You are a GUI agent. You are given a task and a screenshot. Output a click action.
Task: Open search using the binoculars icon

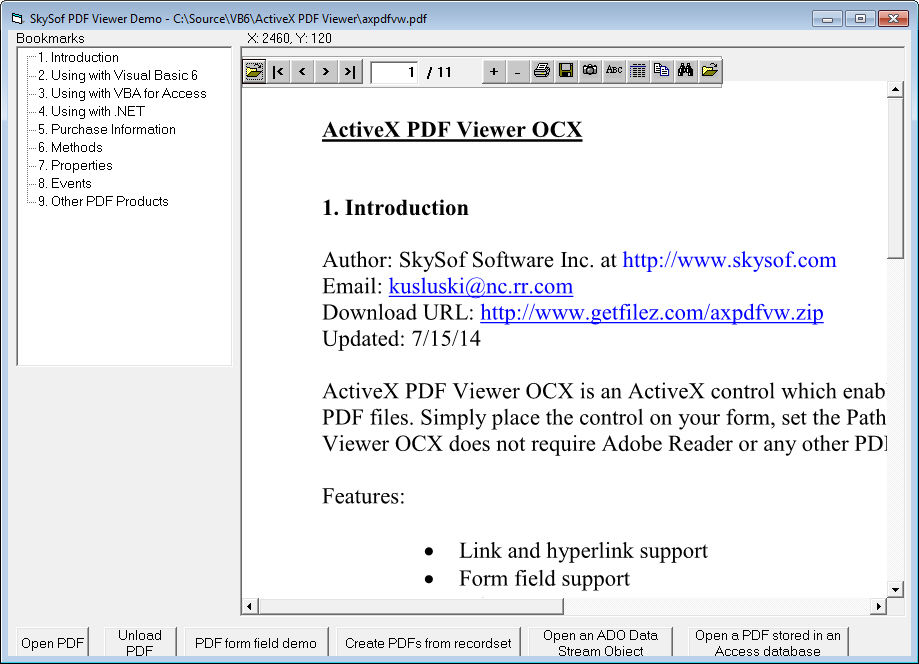[x=685, y=71]
